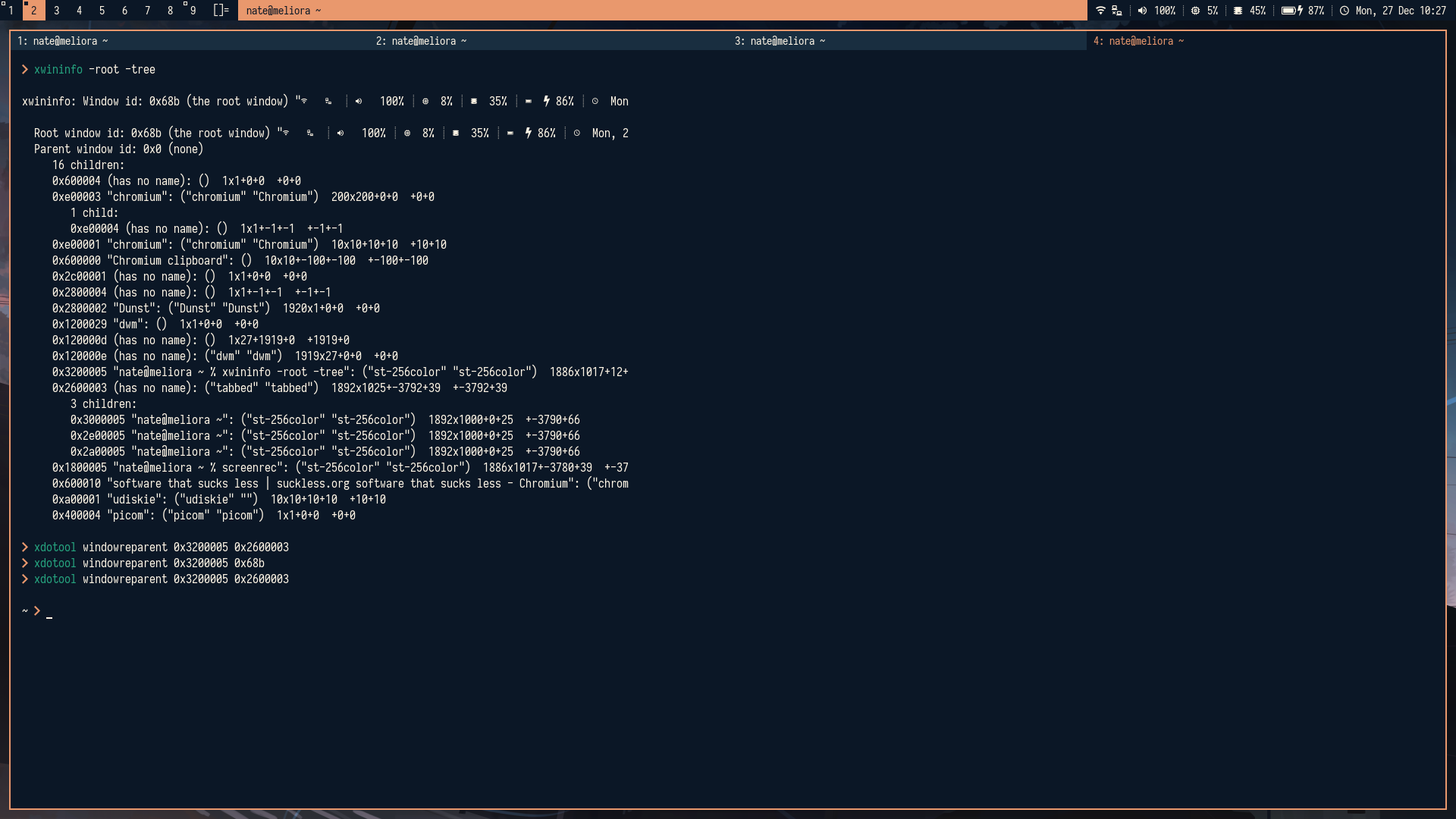1456x819 pixels.
Task: Switch to workspace tag 1
Action: [x=11, y=11]
